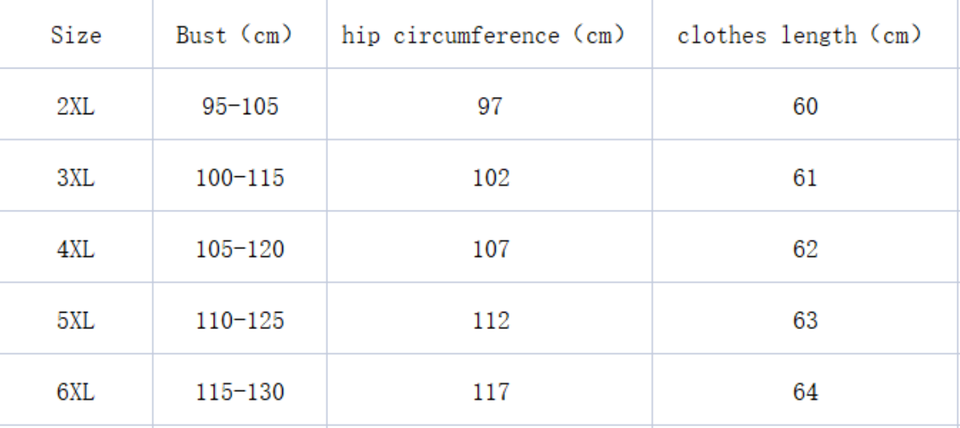Select the 115-130 bust range cell
Screen dimensions: 960x428
(x=239, y=392)
